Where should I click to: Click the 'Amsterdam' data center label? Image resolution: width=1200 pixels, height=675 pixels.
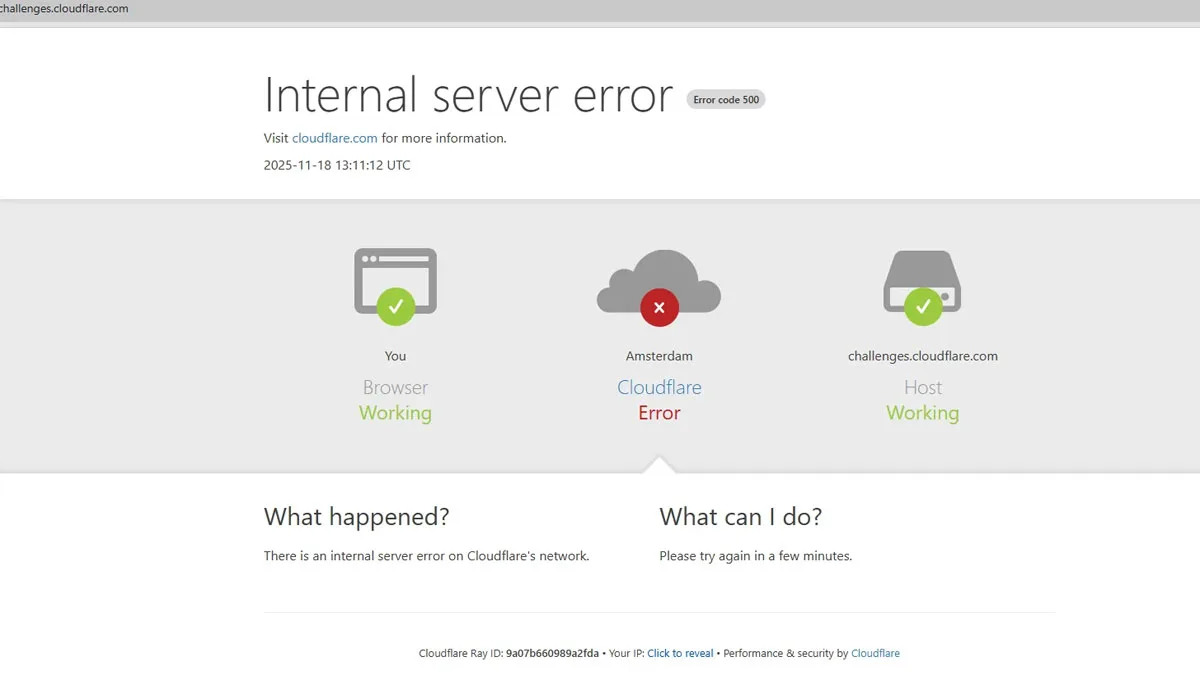pyautogui.click(x=659, y=355)
